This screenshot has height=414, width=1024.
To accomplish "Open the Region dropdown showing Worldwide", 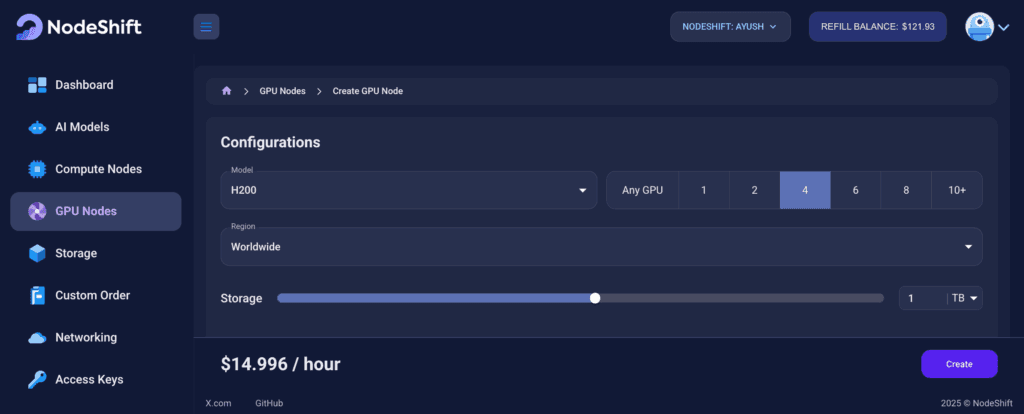I will click(x=601, y=247).
